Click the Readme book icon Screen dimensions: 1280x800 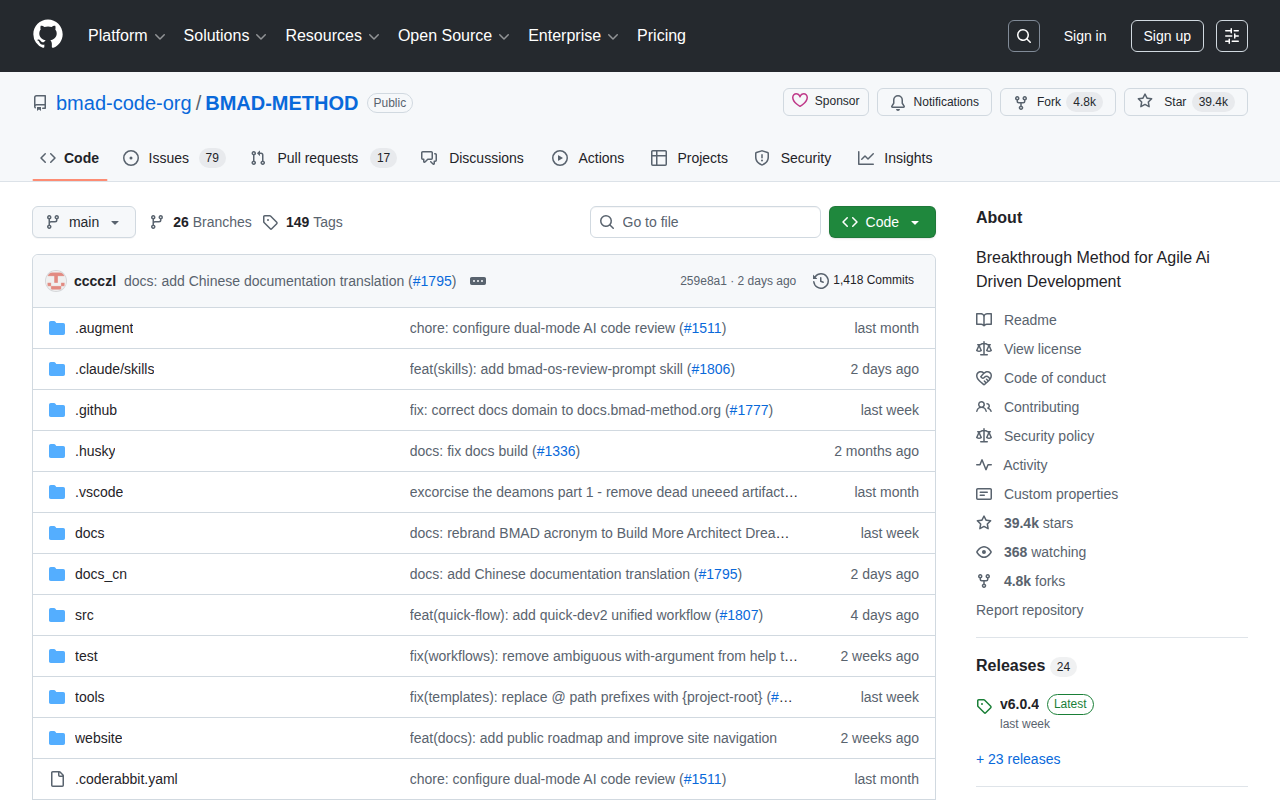[x=985, y=319]
